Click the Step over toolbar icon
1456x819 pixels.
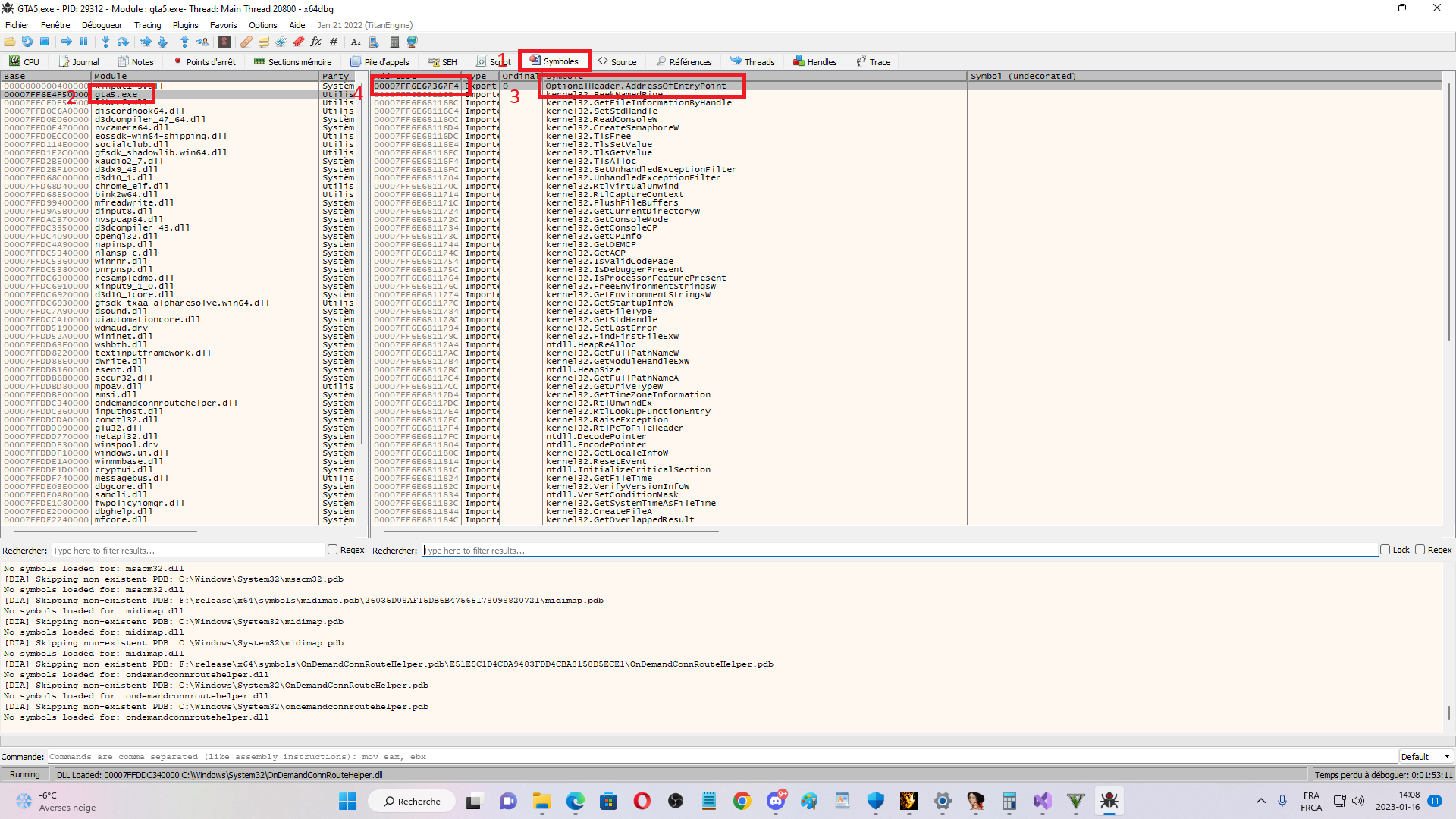coord(123,42)
